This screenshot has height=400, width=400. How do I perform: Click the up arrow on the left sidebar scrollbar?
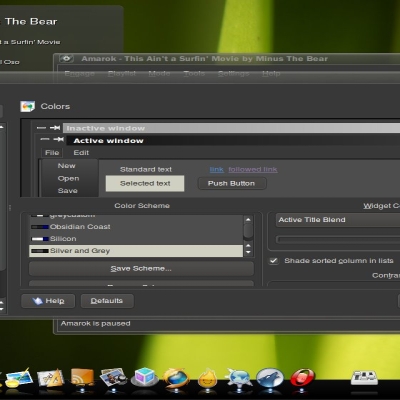click(1, 127)
